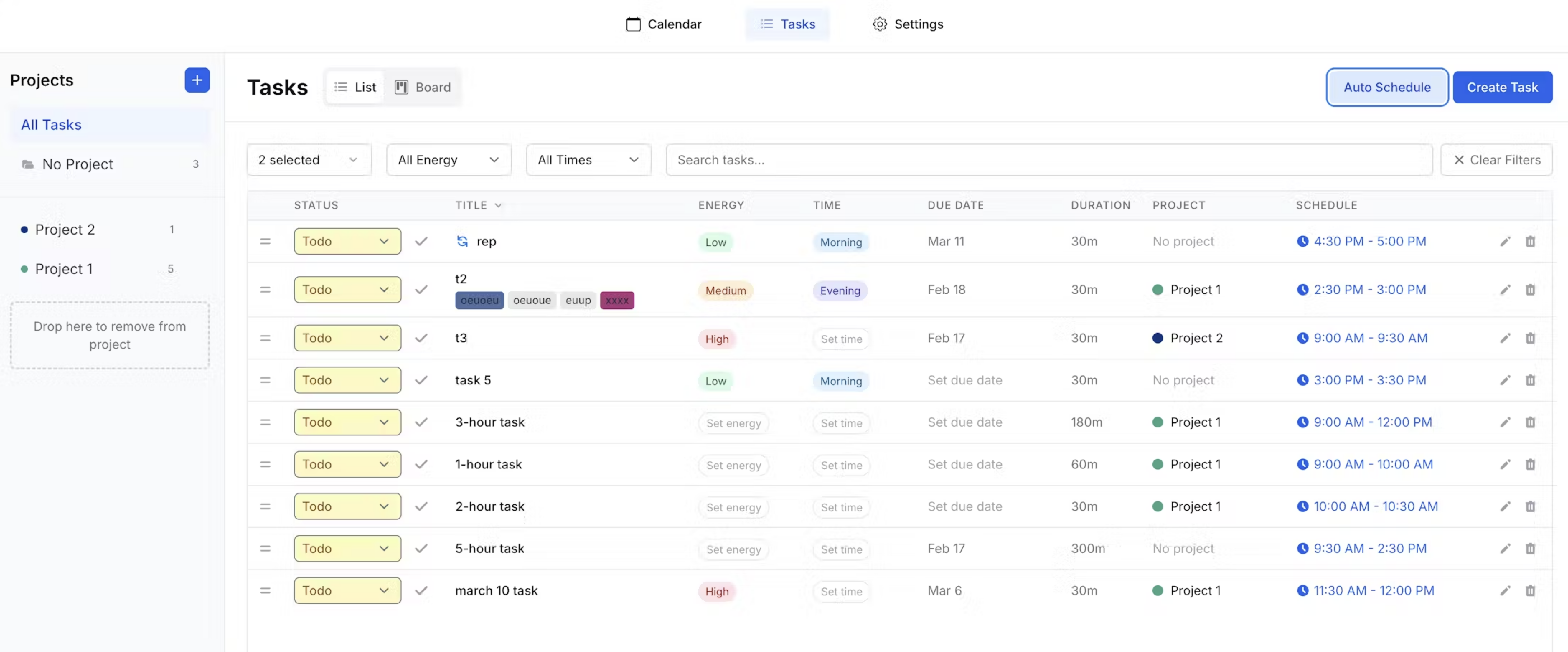This screenshot has width=1568, height=652.
Task: Switch to Board view
Action: pos(423,86)
